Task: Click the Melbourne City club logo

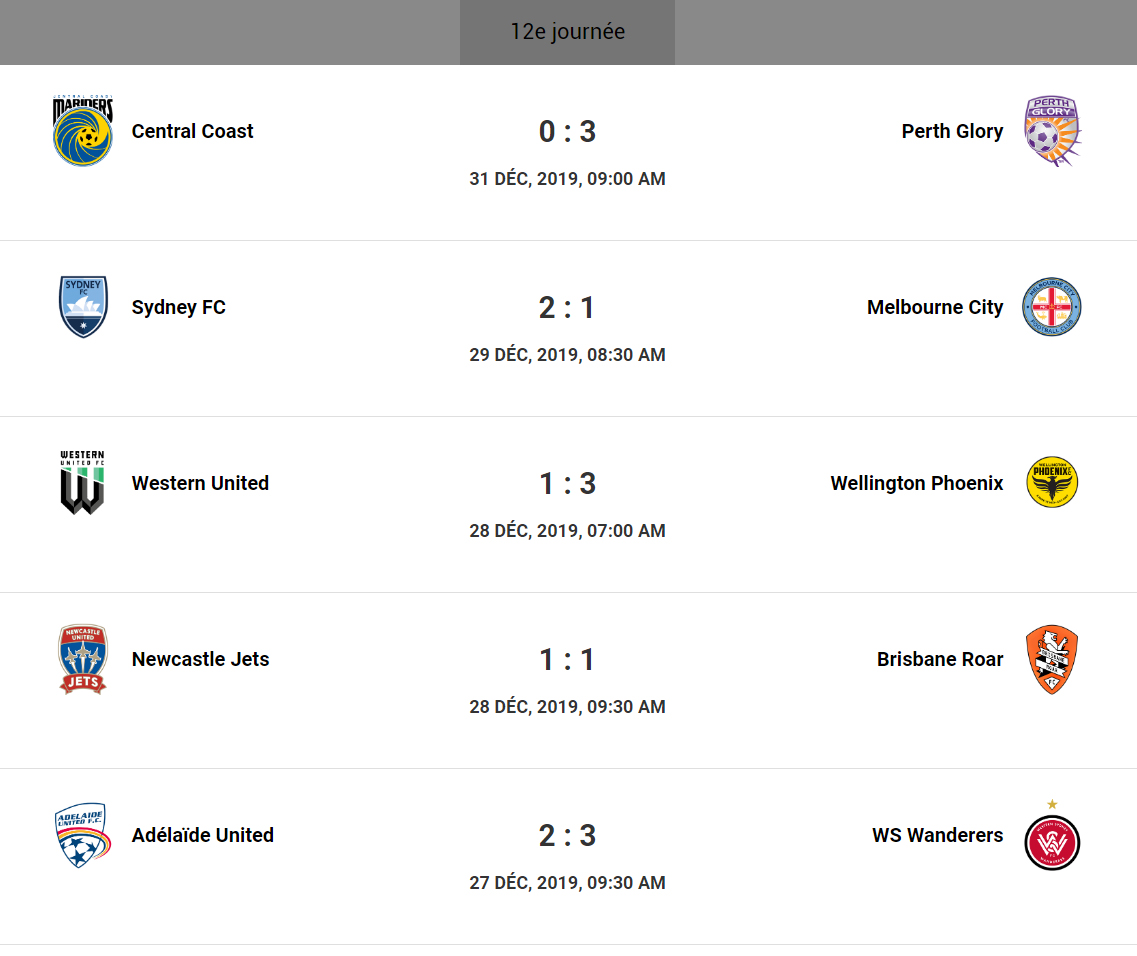Action: click(1052, 307)
